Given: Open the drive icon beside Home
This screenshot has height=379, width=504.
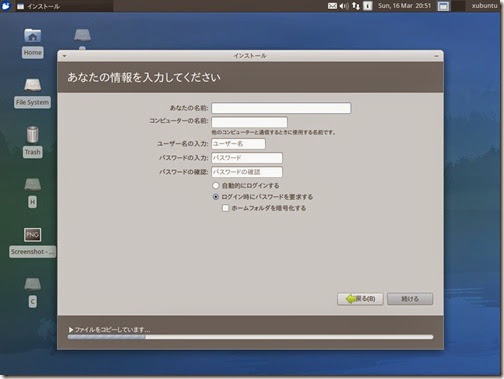Looking at the screenshot, I should (x=82, y=35).
